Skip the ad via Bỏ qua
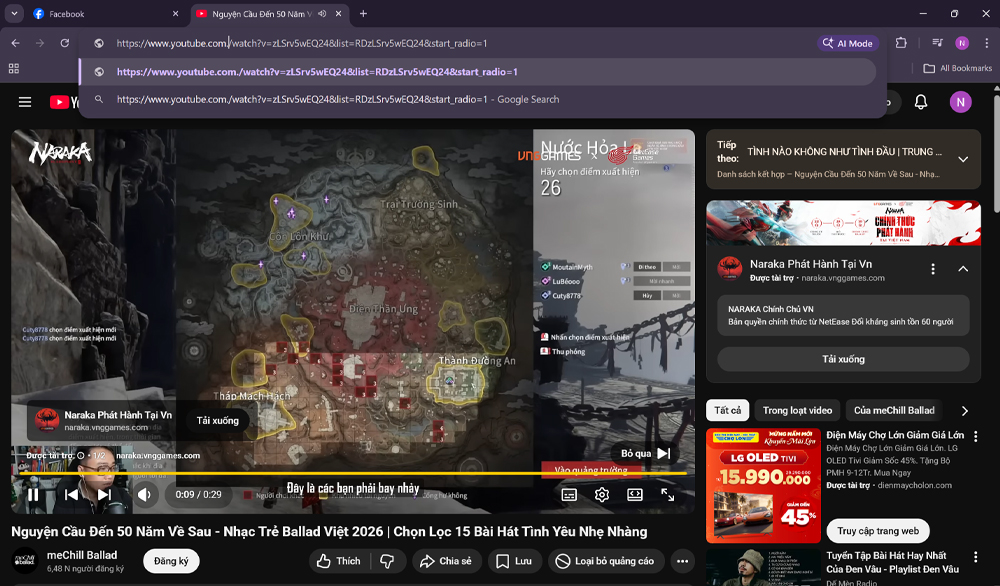This screenshot has width=1000, height=586. 644,453
